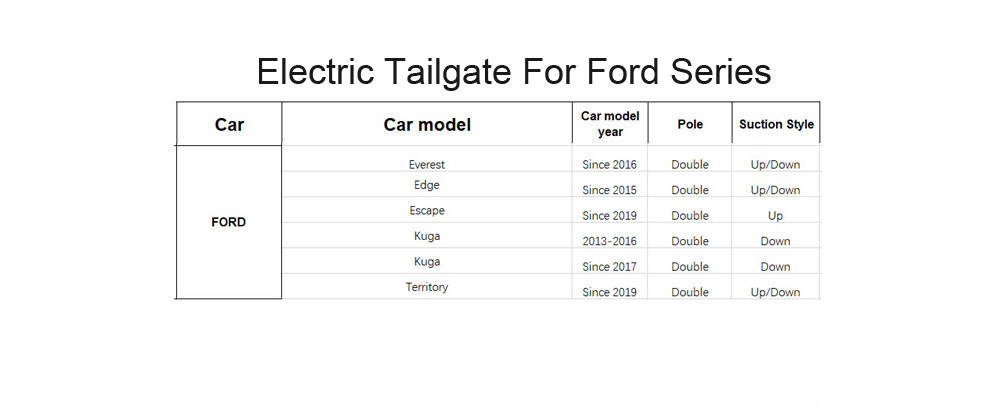Select the 'Car model' column header

(427, 124)
